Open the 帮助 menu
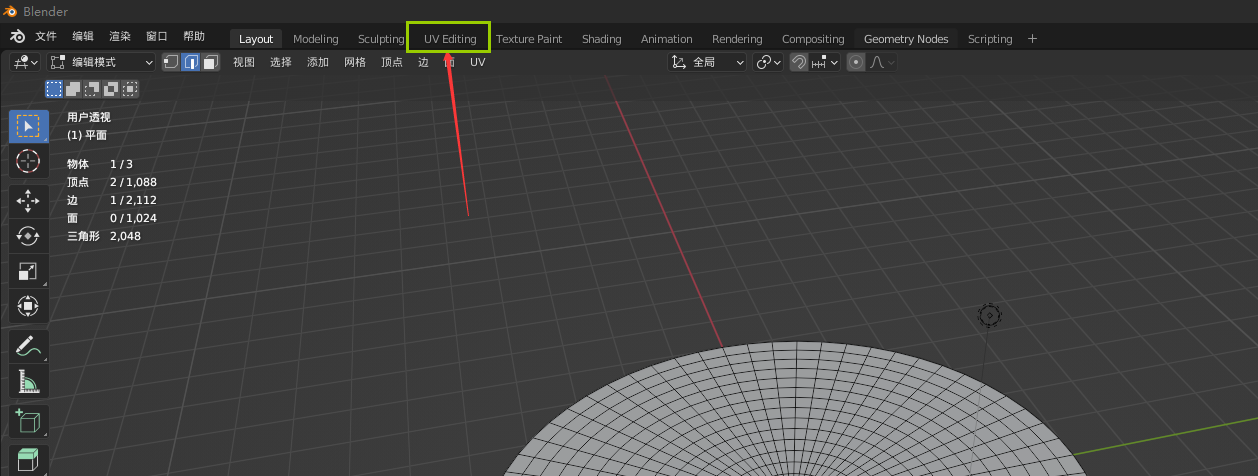This screenshot has height=476, width=1258. (x=194, y=37)
